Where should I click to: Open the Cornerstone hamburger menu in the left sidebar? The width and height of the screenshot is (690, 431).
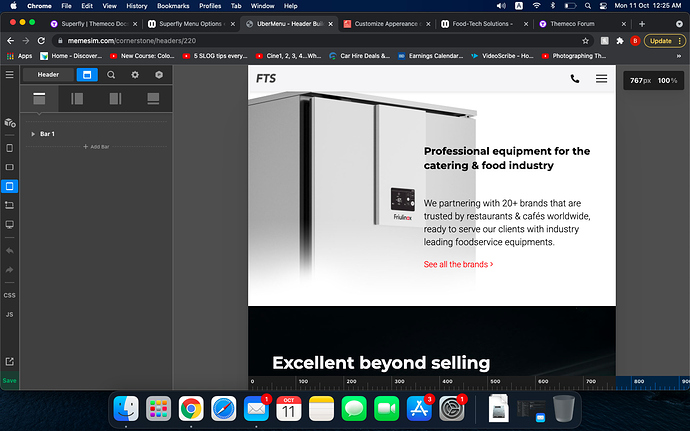coord(9,74)
